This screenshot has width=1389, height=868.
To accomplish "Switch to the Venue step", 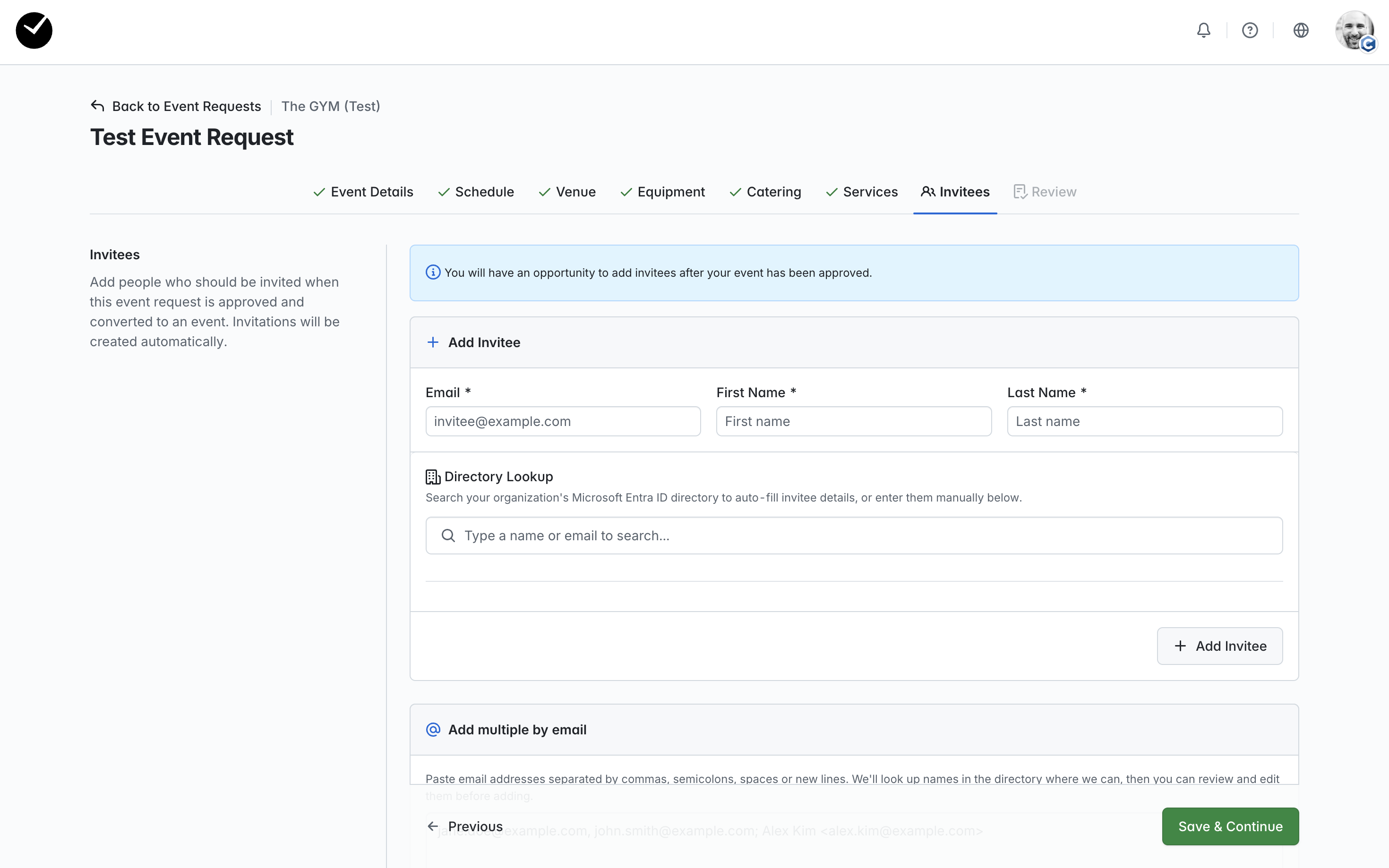I will point(567,192).
